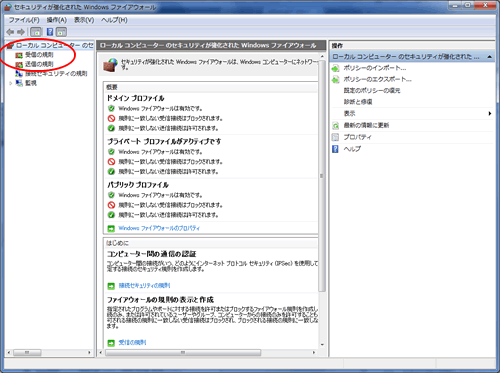Click the 監視 monitor icon in the tree
Viewport: 500px width, 373px height.
coord(19,83)
